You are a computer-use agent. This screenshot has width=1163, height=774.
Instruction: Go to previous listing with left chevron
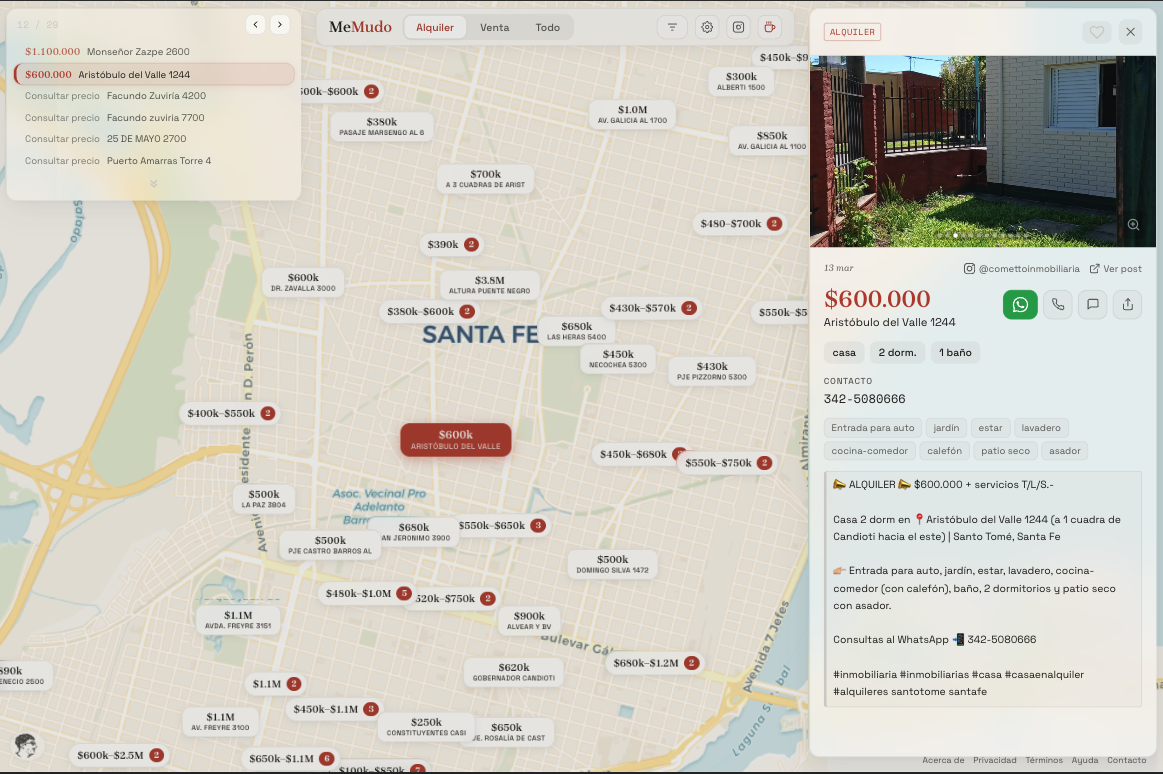pos(255,24)
